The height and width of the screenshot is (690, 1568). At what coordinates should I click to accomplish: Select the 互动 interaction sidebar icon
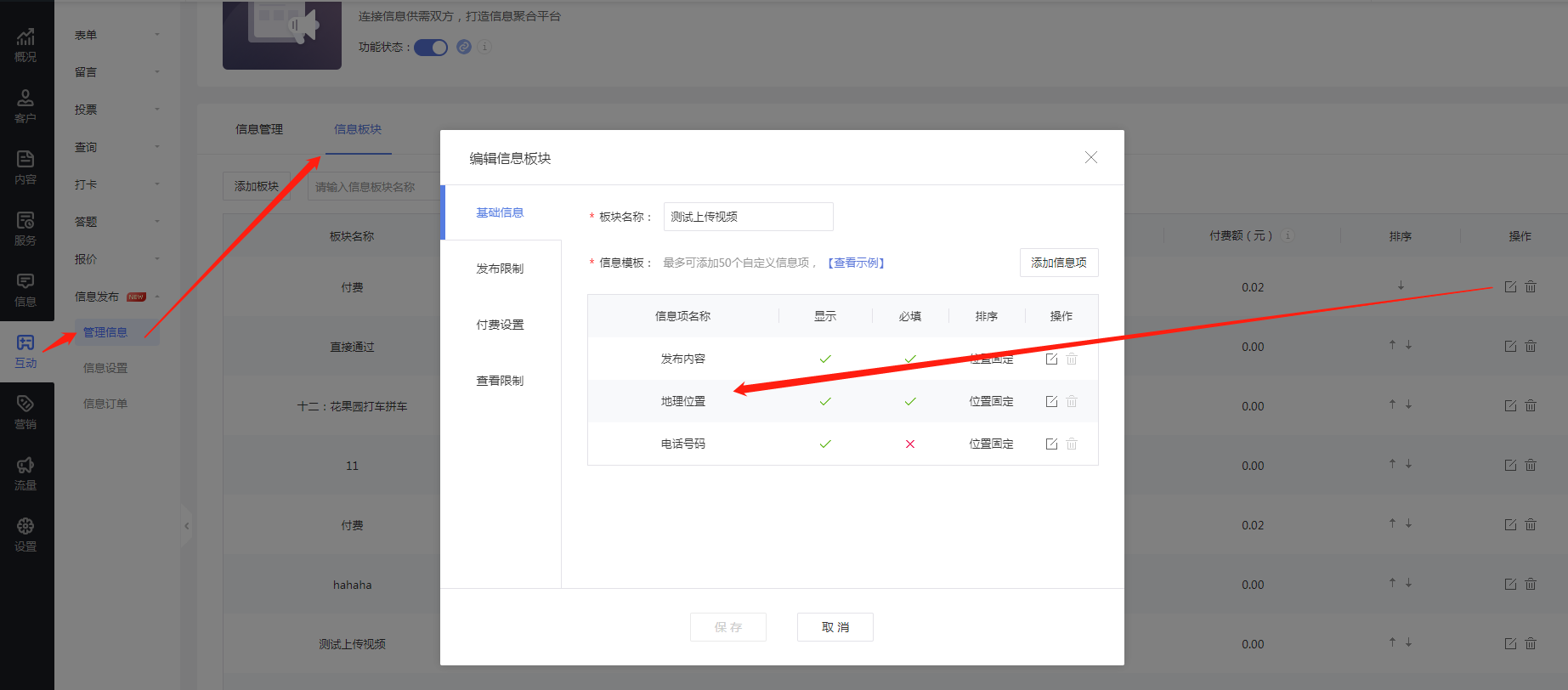click(25, 352)
